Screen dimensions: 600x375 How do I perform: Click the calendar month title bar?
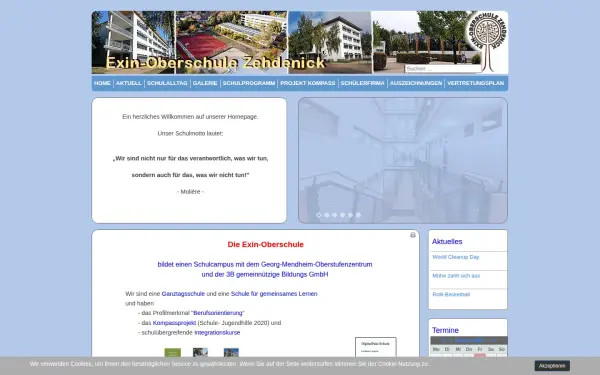coord(469,341)
